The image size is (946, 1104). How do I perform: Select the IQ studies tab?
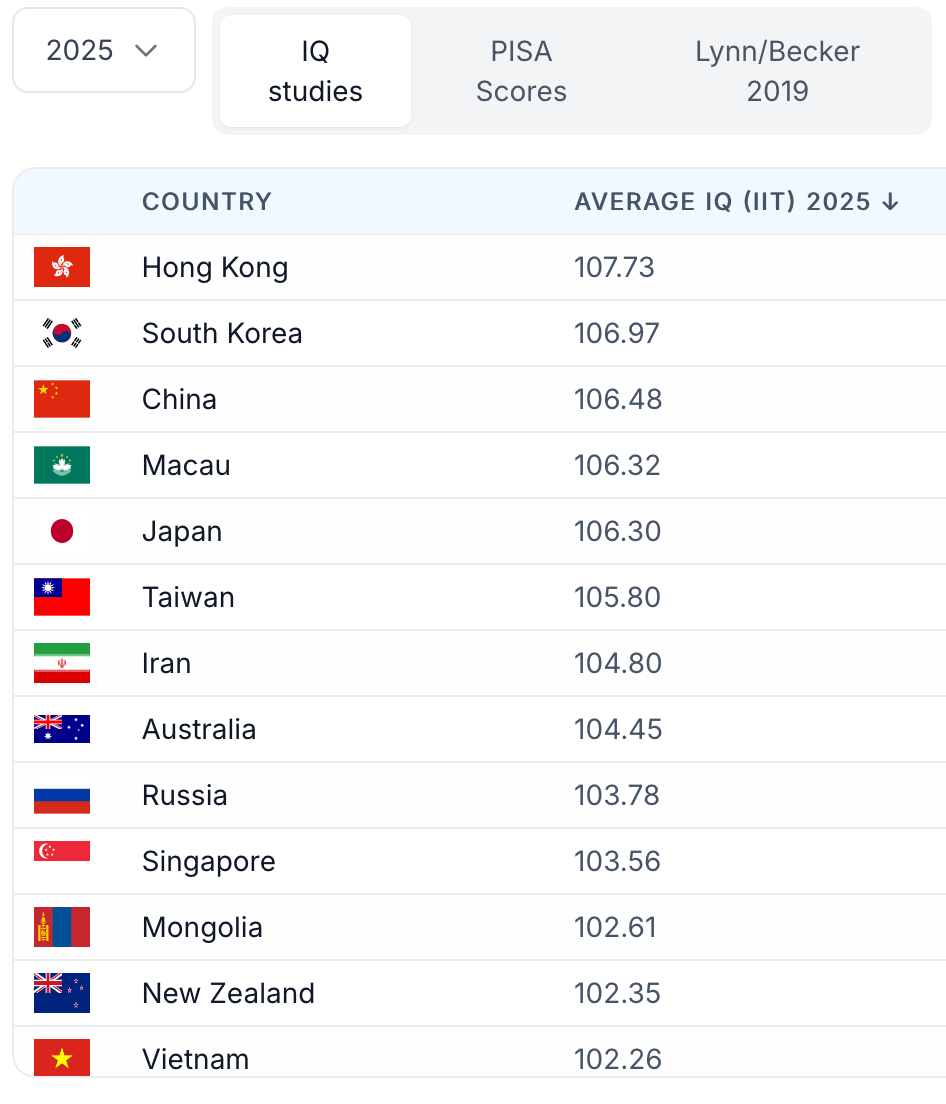click(315, 71)
